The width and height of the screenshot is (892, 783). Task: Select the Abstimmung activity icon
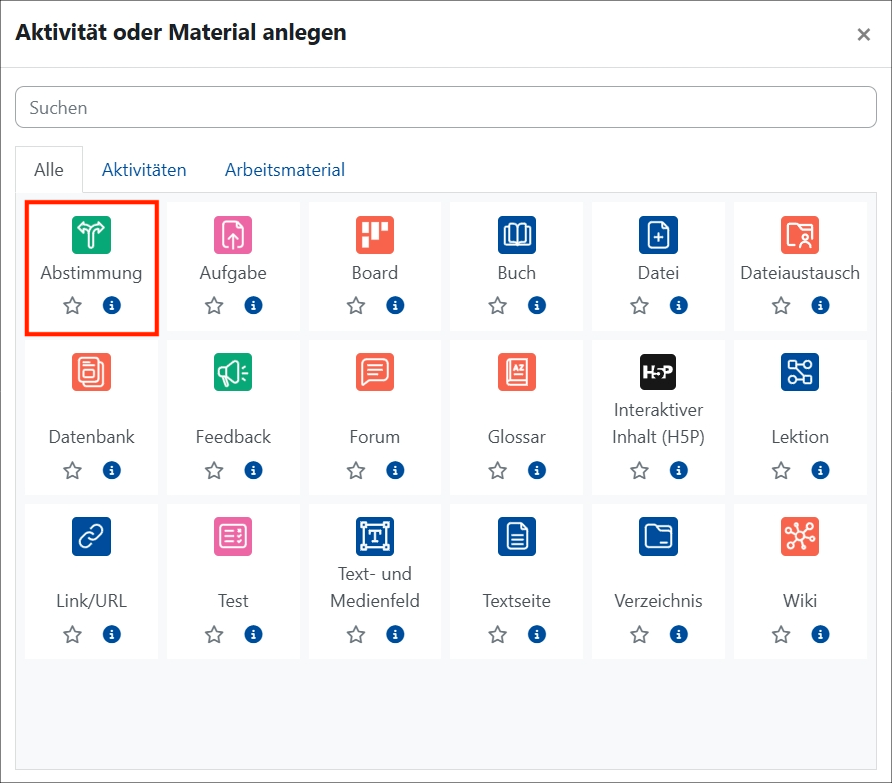pyautogui.click(x=91, y=235)
